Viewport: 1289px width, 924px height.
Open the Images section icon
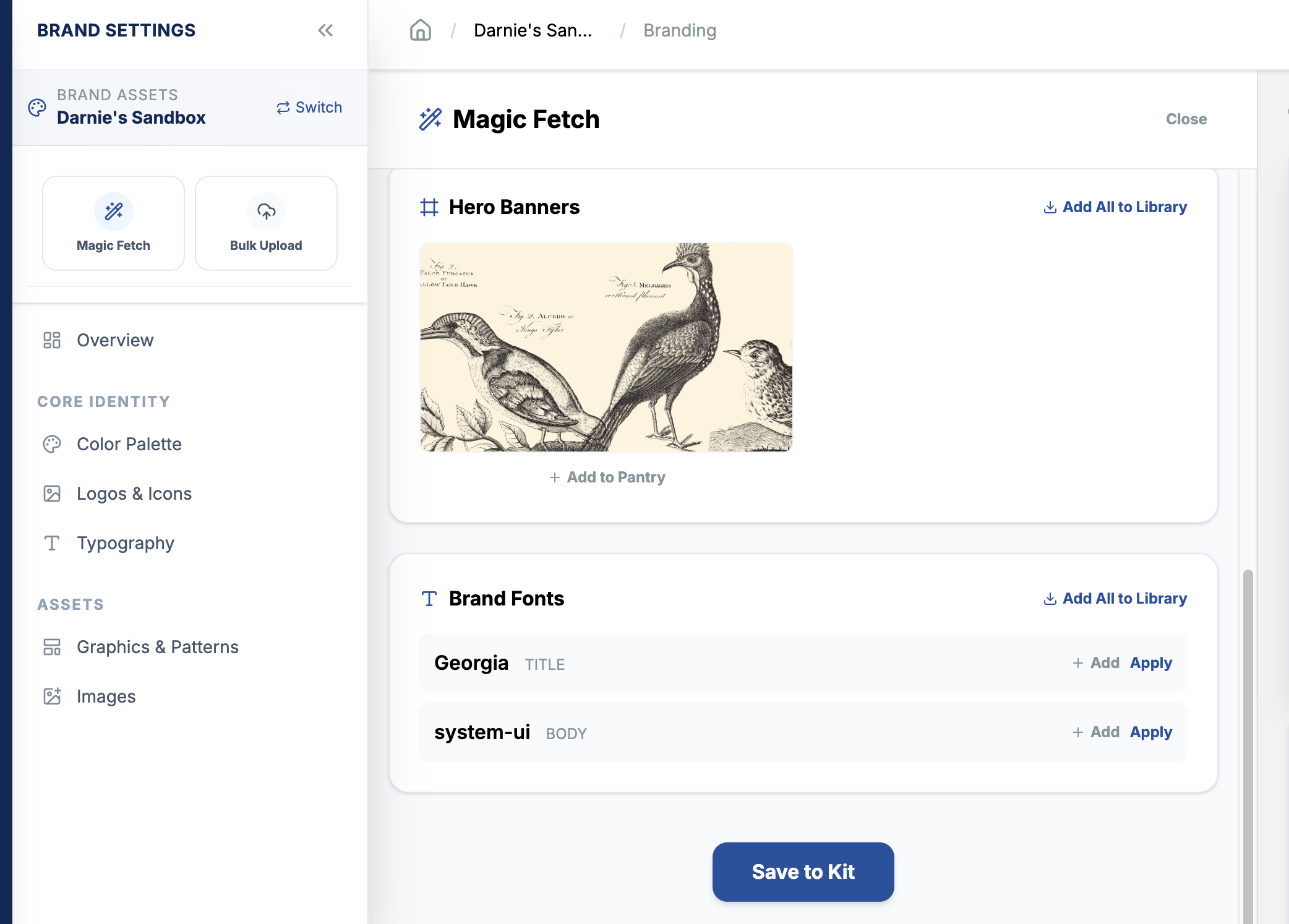52,696
